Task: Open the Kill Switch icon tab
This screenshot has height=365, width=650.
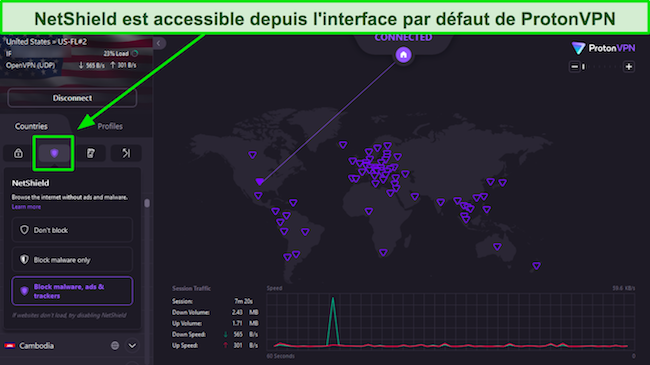Action: pyautogui.click(x=90, y=153)
